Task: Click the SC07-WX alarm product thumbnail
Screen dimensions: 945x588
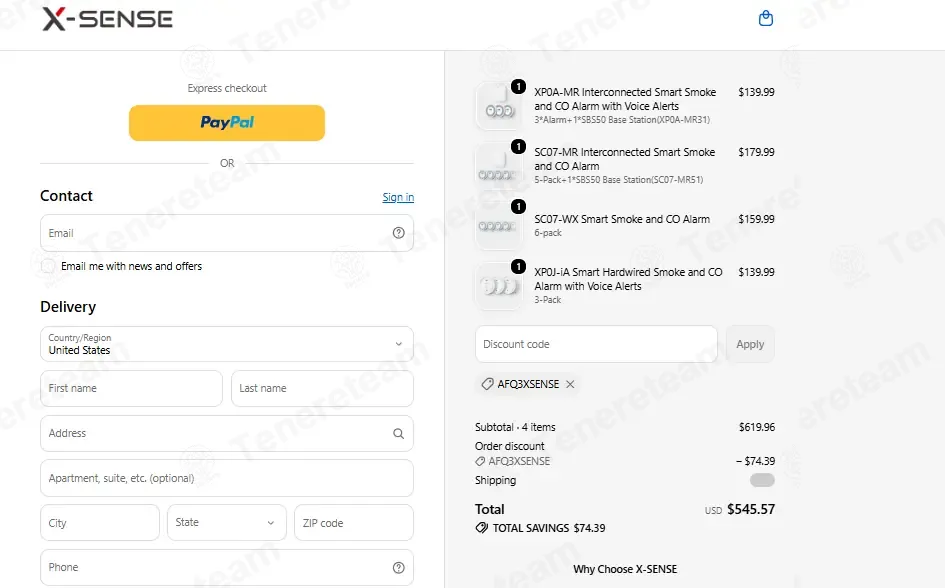Action: tap(499, 227)
